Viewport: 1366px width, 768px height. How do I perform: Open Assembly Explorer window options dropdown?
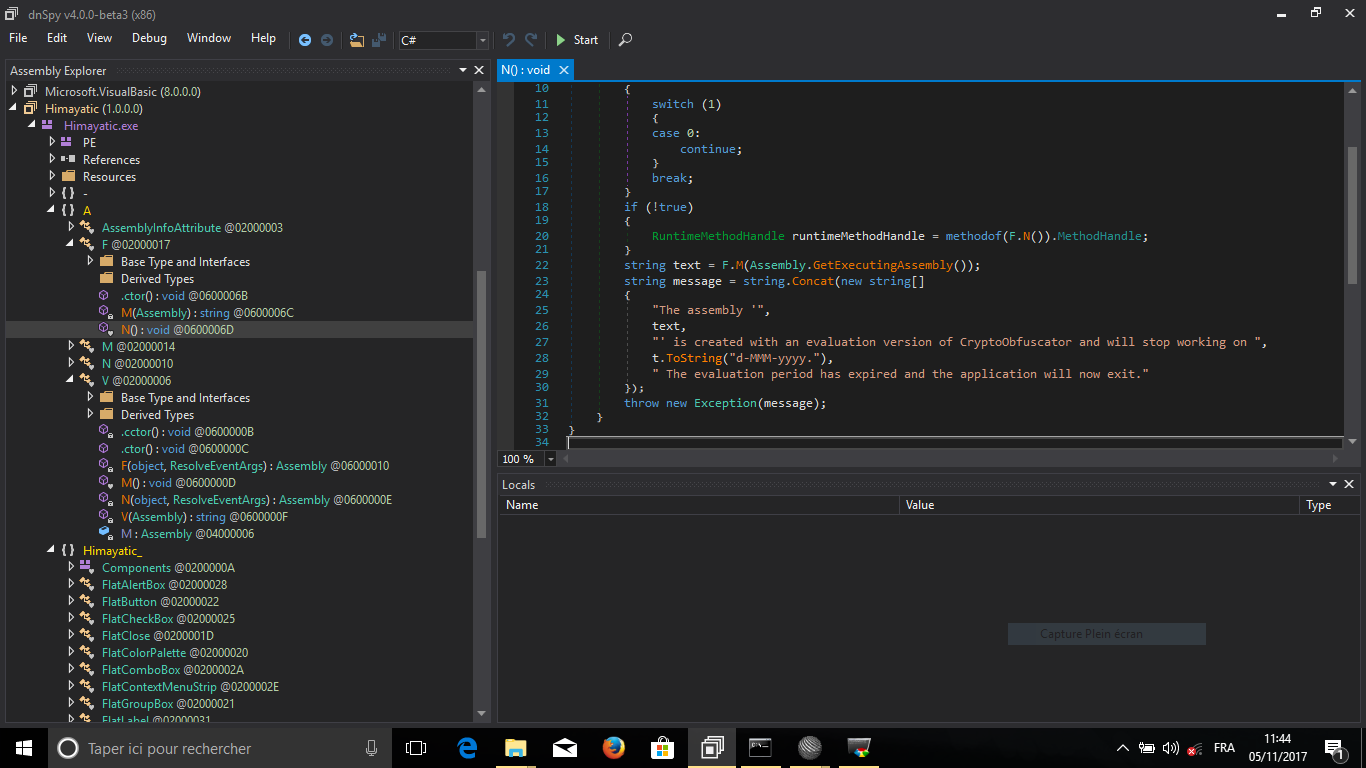pos(463,70)
